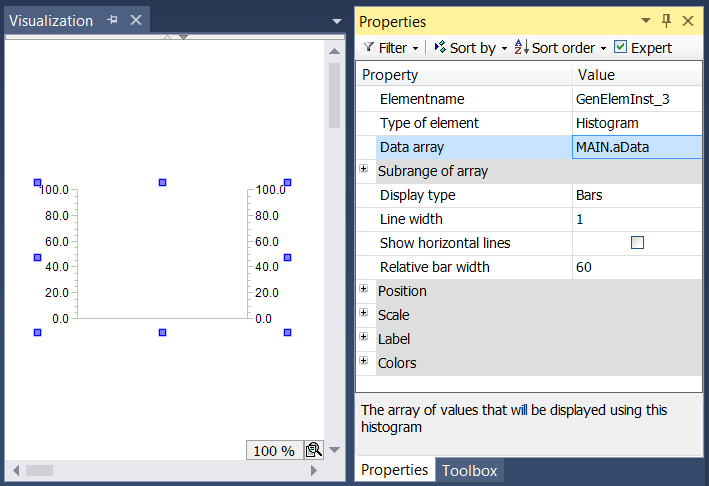Toggle the Expert checkbox
Image resolution: width=709 pixels, height=486 pixels.
(x=620, y=47)
